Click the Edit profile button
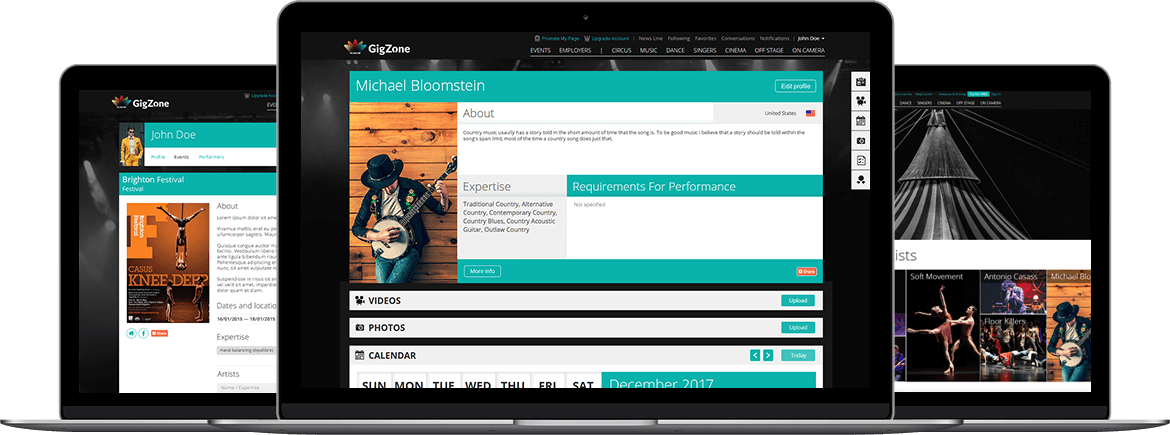 coord(795,86)
